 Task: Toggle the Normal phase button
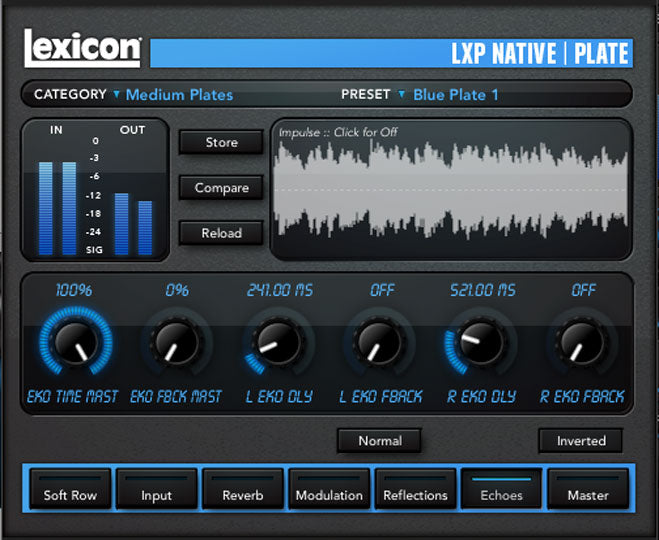(379, 440)
